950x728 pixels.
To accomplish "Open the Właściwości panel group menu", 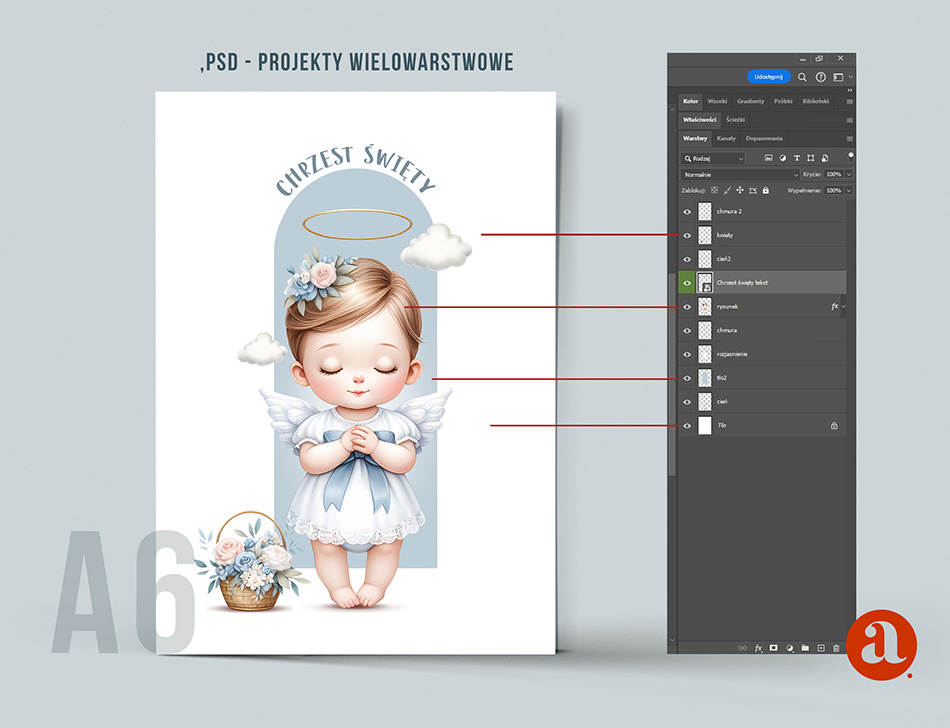I will point(849,120).
